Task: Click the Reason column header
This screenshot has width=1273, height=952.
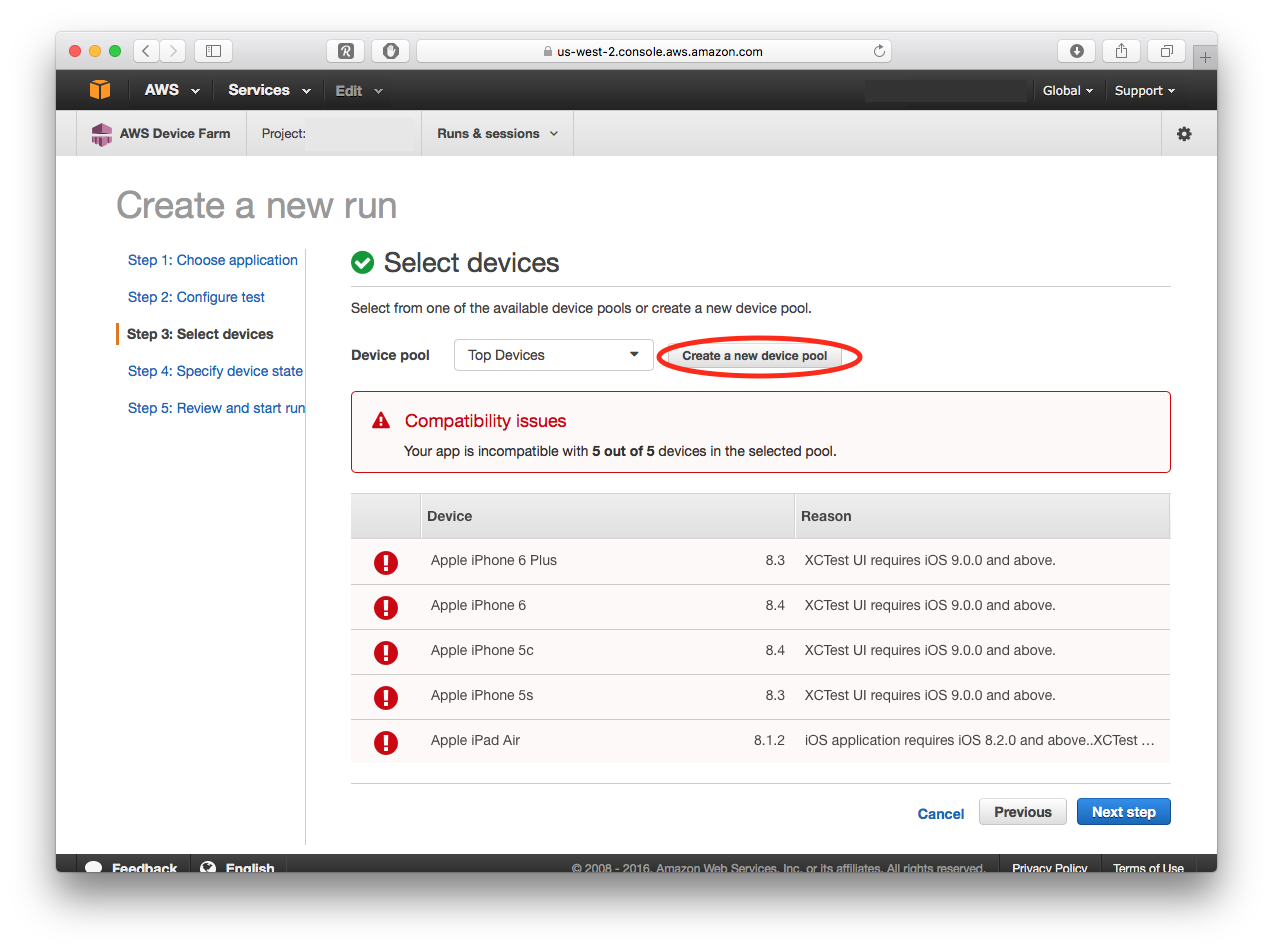Action: 982,516
